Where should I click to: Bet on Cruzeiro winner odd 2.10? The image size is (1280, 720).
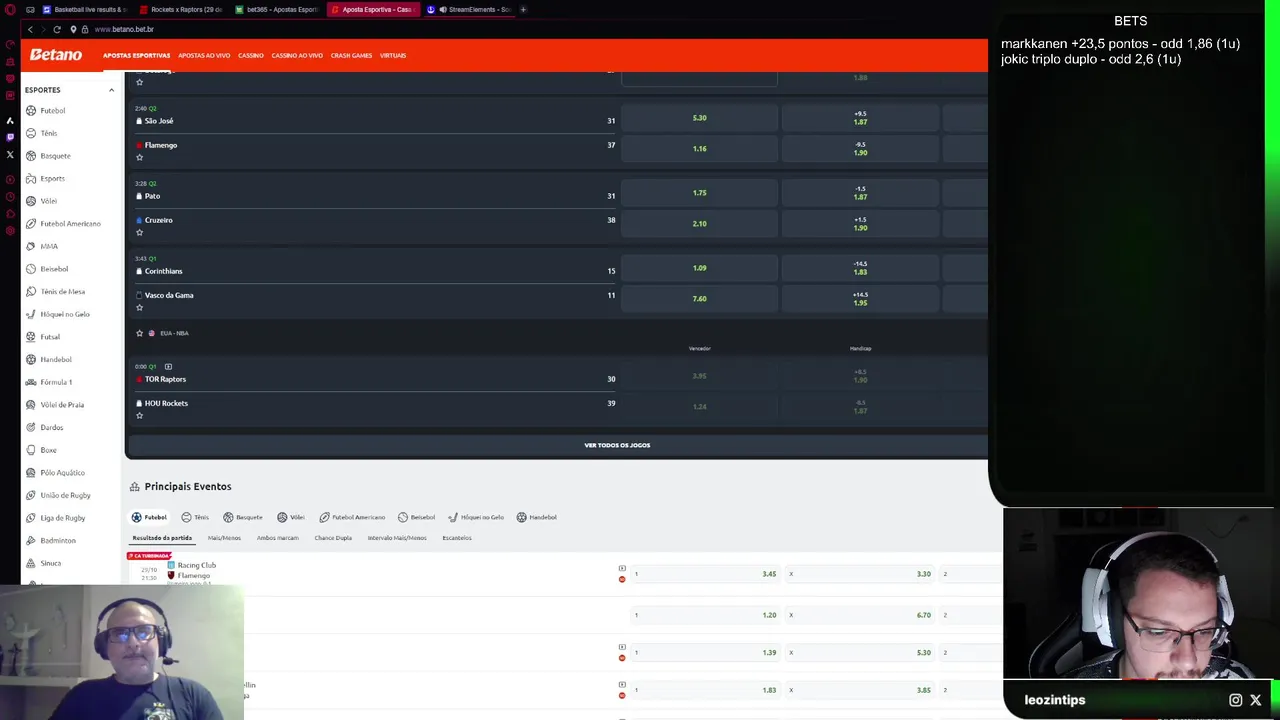coord(699,224)
